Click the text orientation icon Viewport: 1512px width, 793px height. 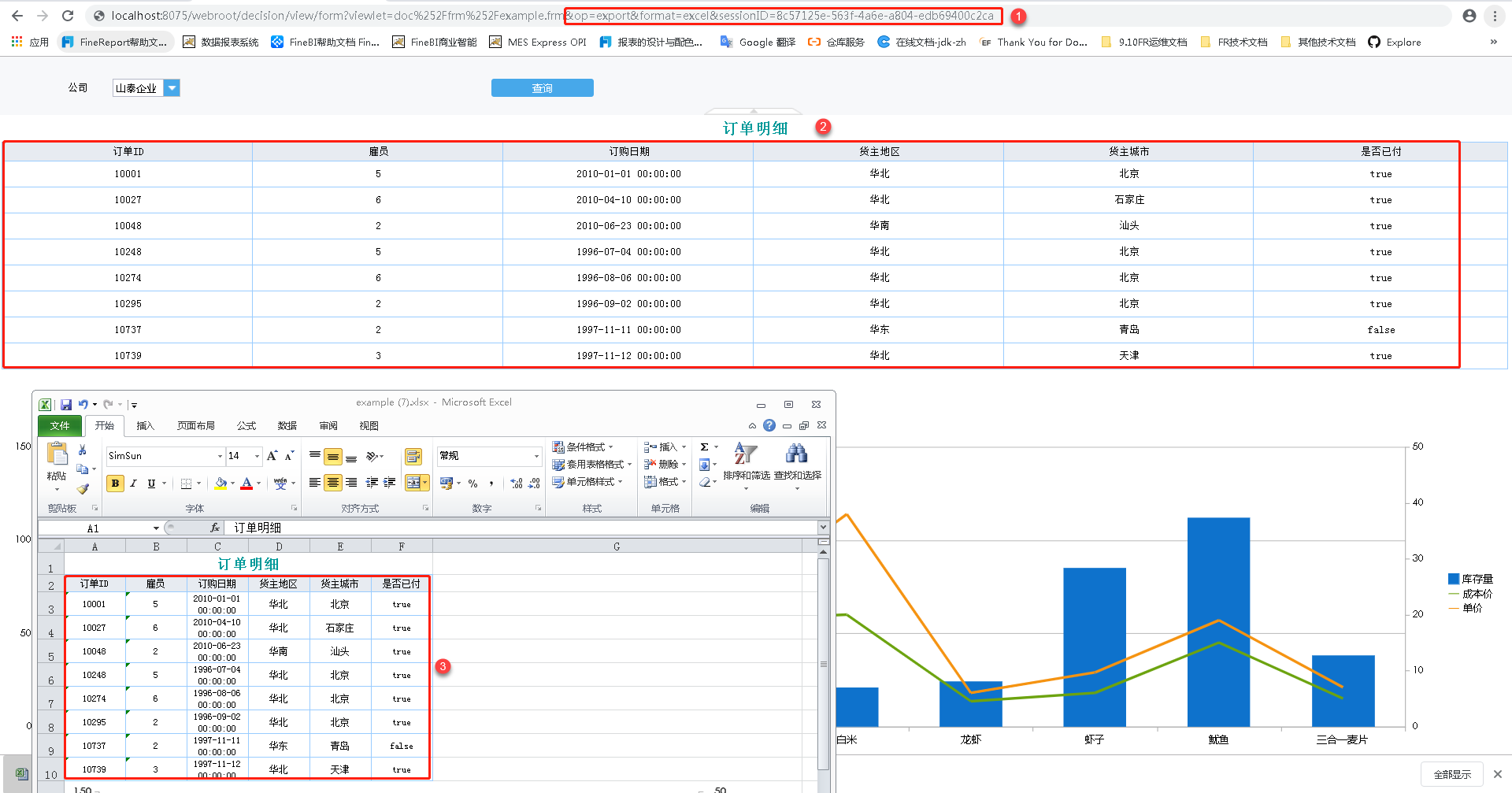pos(372,456)
